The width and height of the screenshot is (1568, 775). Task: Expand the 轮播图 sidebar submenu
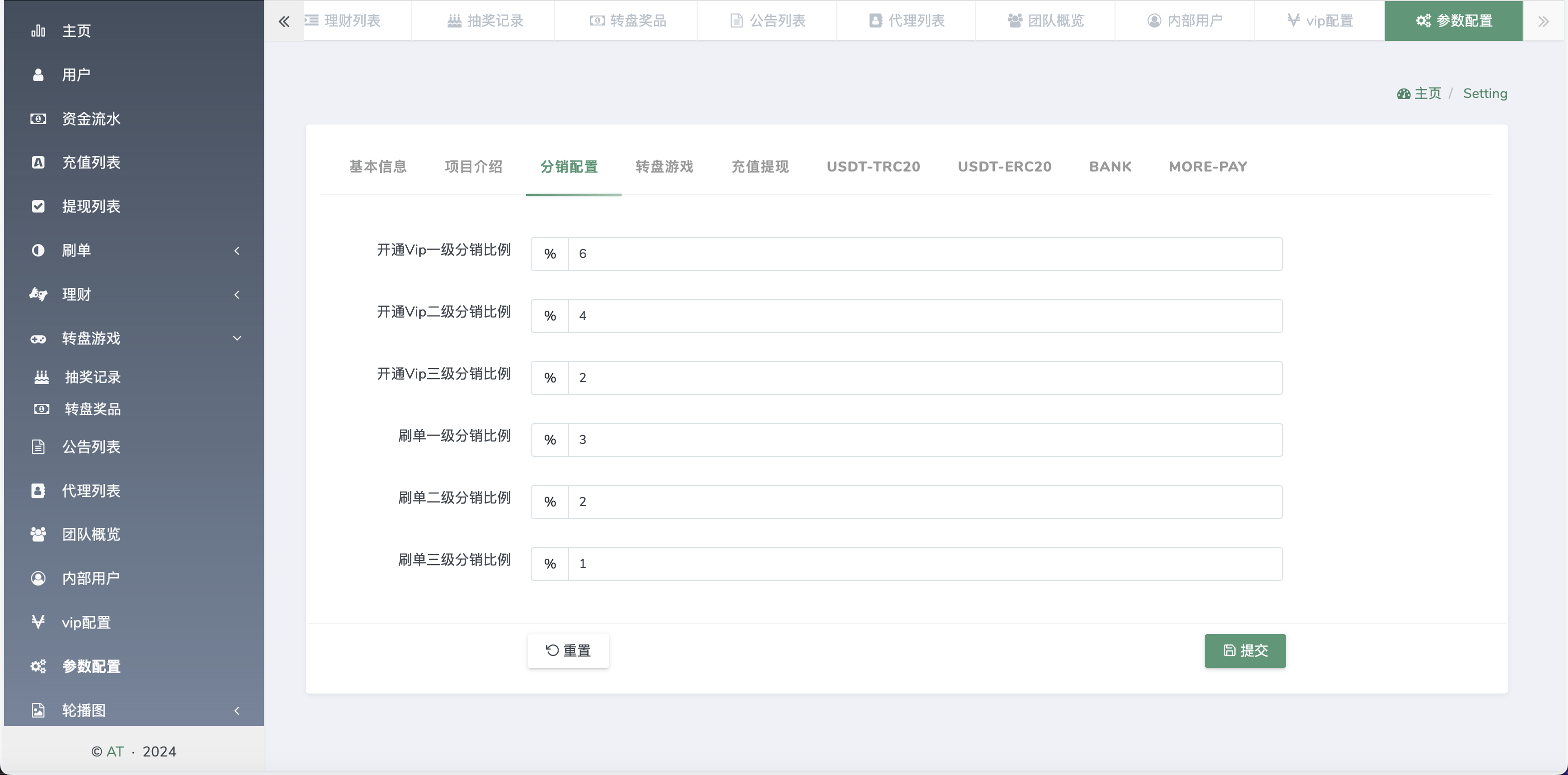pyautogui.click(x=237, y=710)
